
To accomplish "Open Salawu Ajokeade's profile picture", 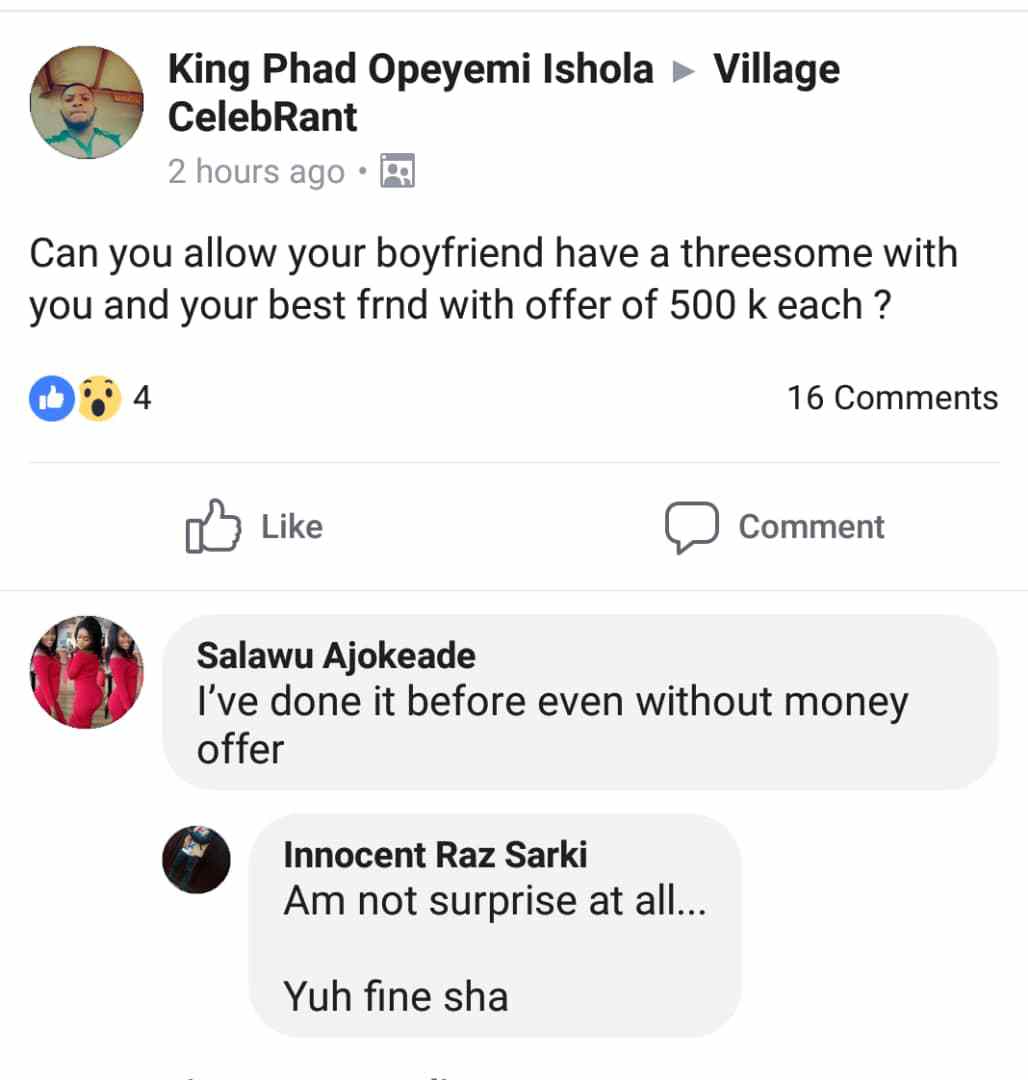I will [x=87, y=671].
